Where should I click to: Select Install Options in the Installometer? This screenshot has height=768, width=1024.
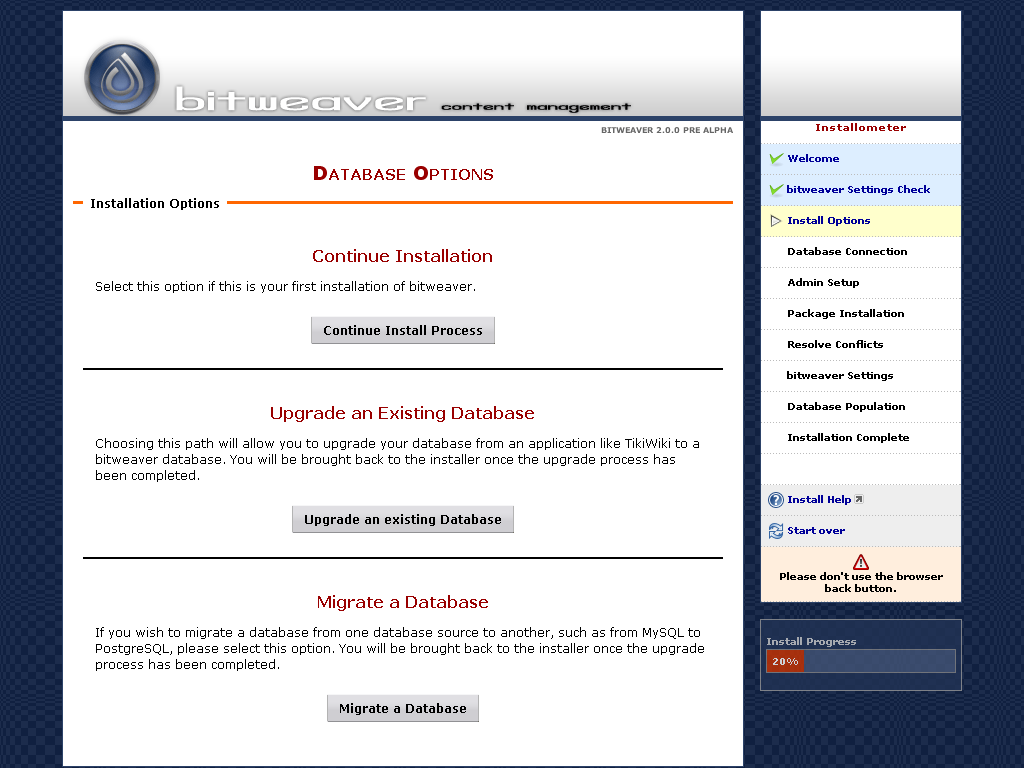[x=829, y=221]
